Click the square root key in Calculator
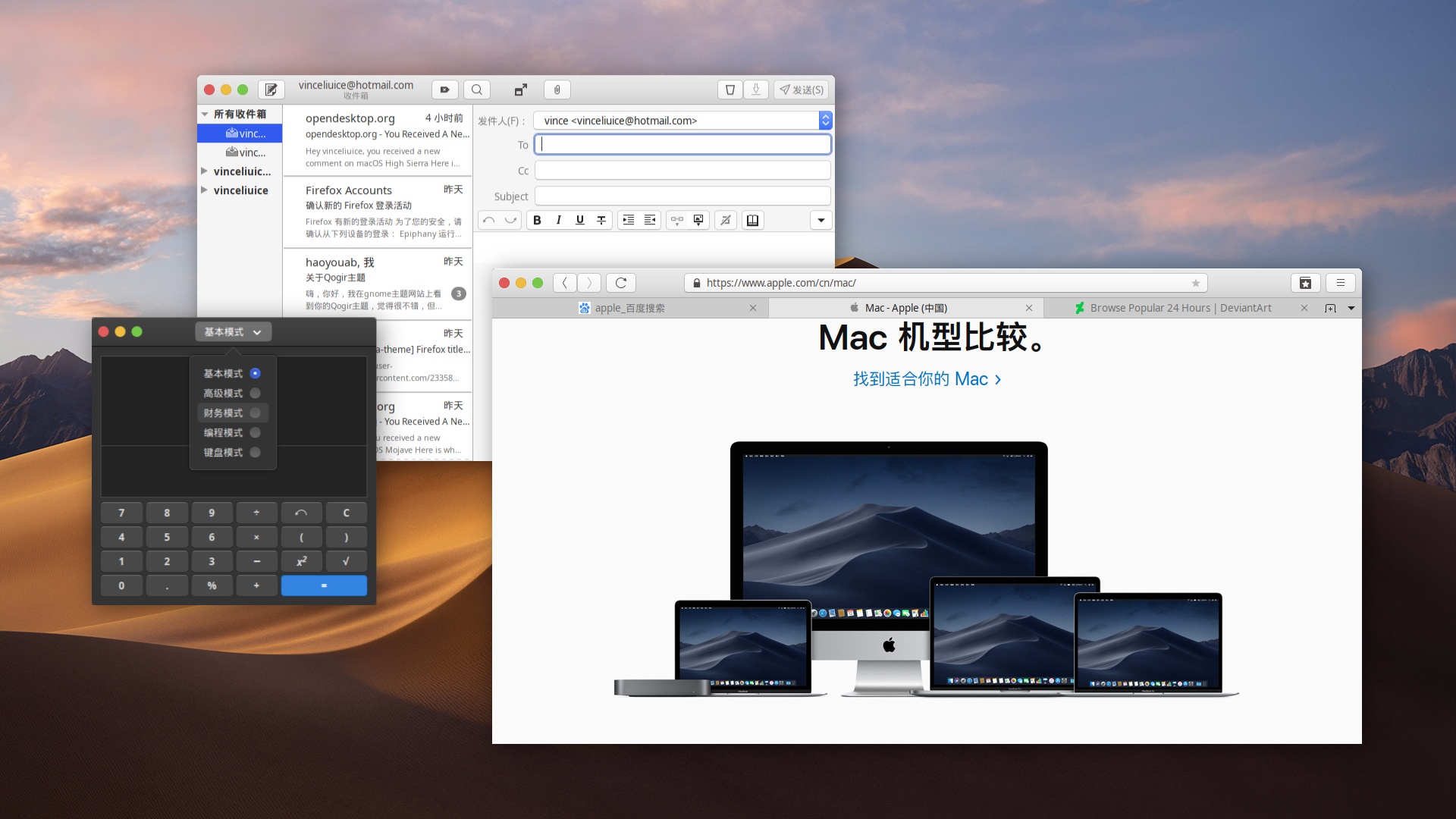 point(345,561)
